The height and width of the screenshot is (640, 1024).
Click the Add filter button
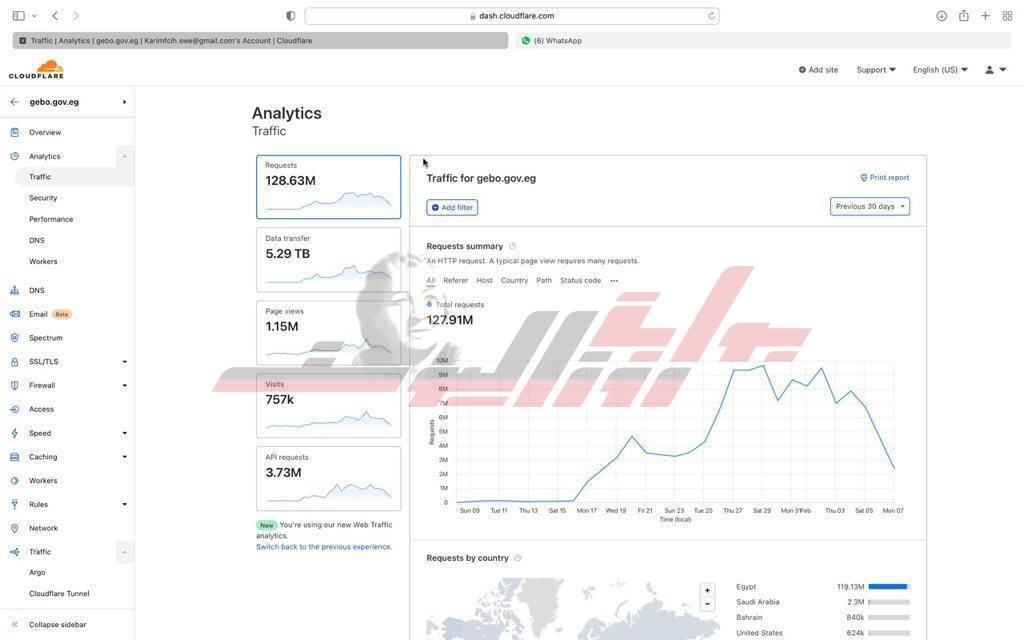(452, 207)
